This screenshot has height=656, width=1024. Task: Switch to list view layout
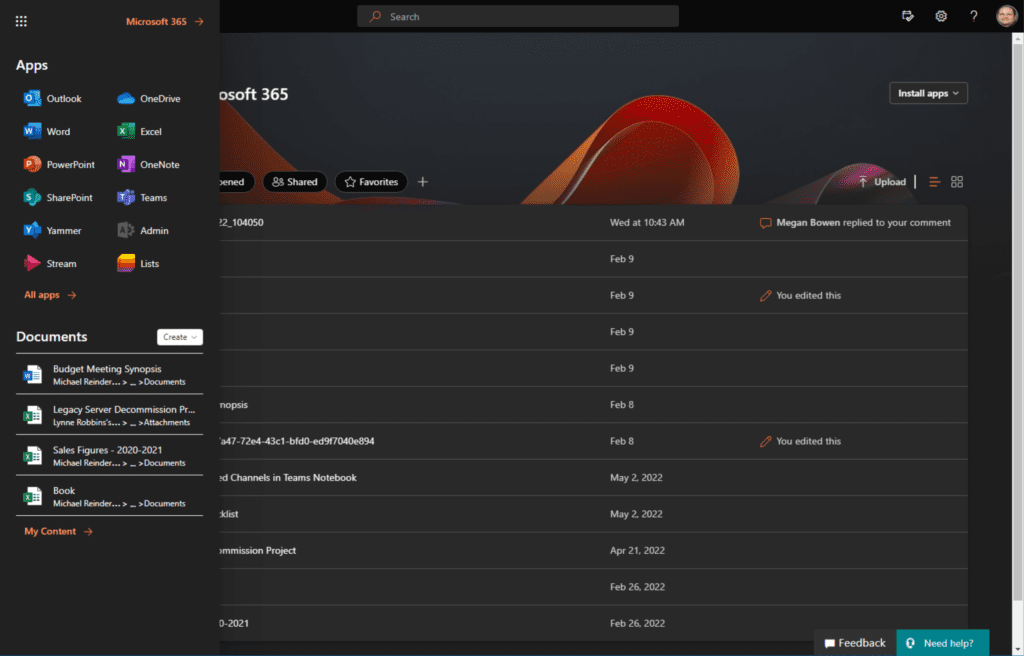[x=935, y=182]
